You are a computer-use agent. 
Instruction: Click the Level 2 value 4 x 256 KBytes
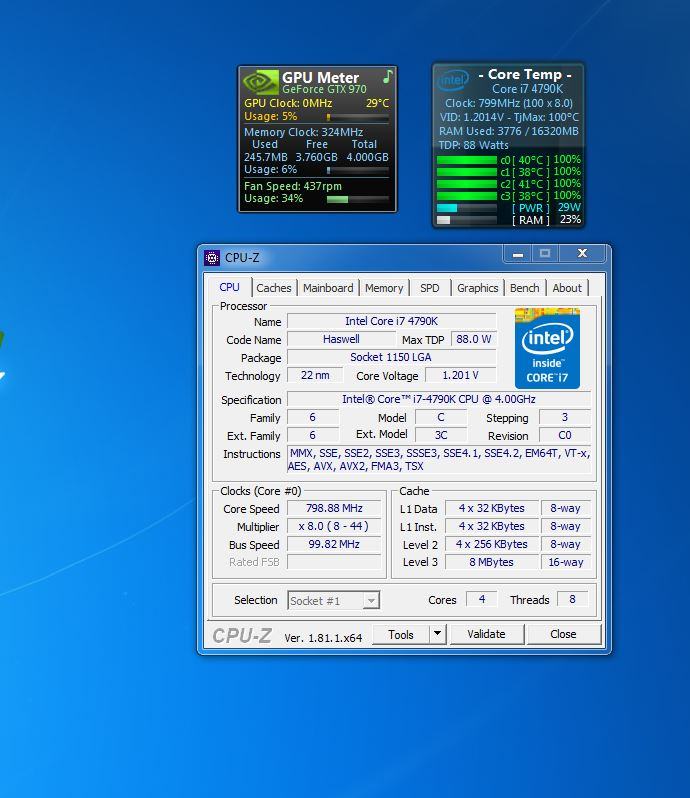[492, 544]
